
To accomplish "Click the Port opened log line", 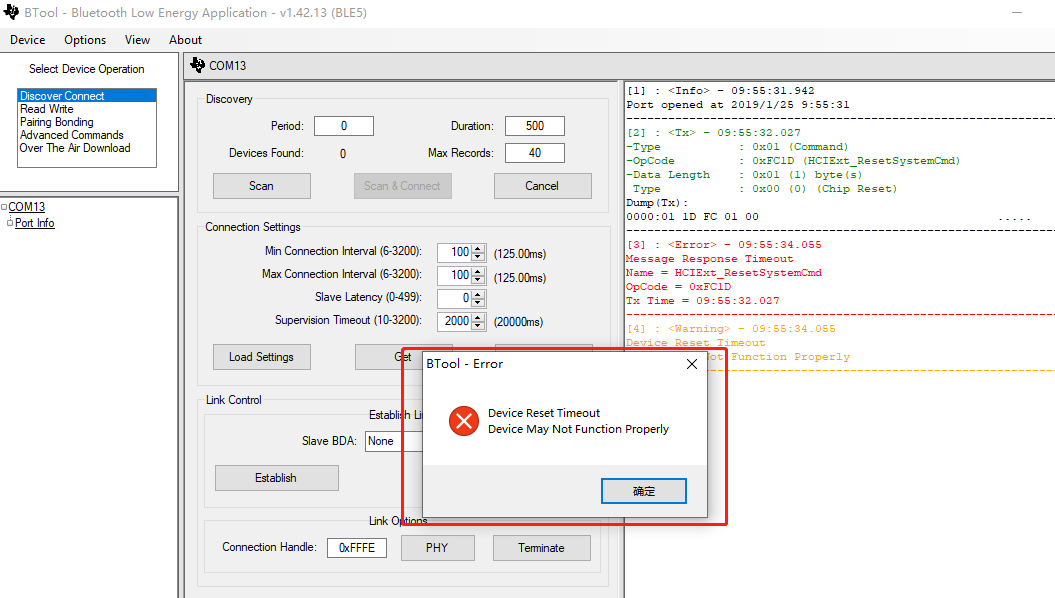I will (x=738, y=105).
